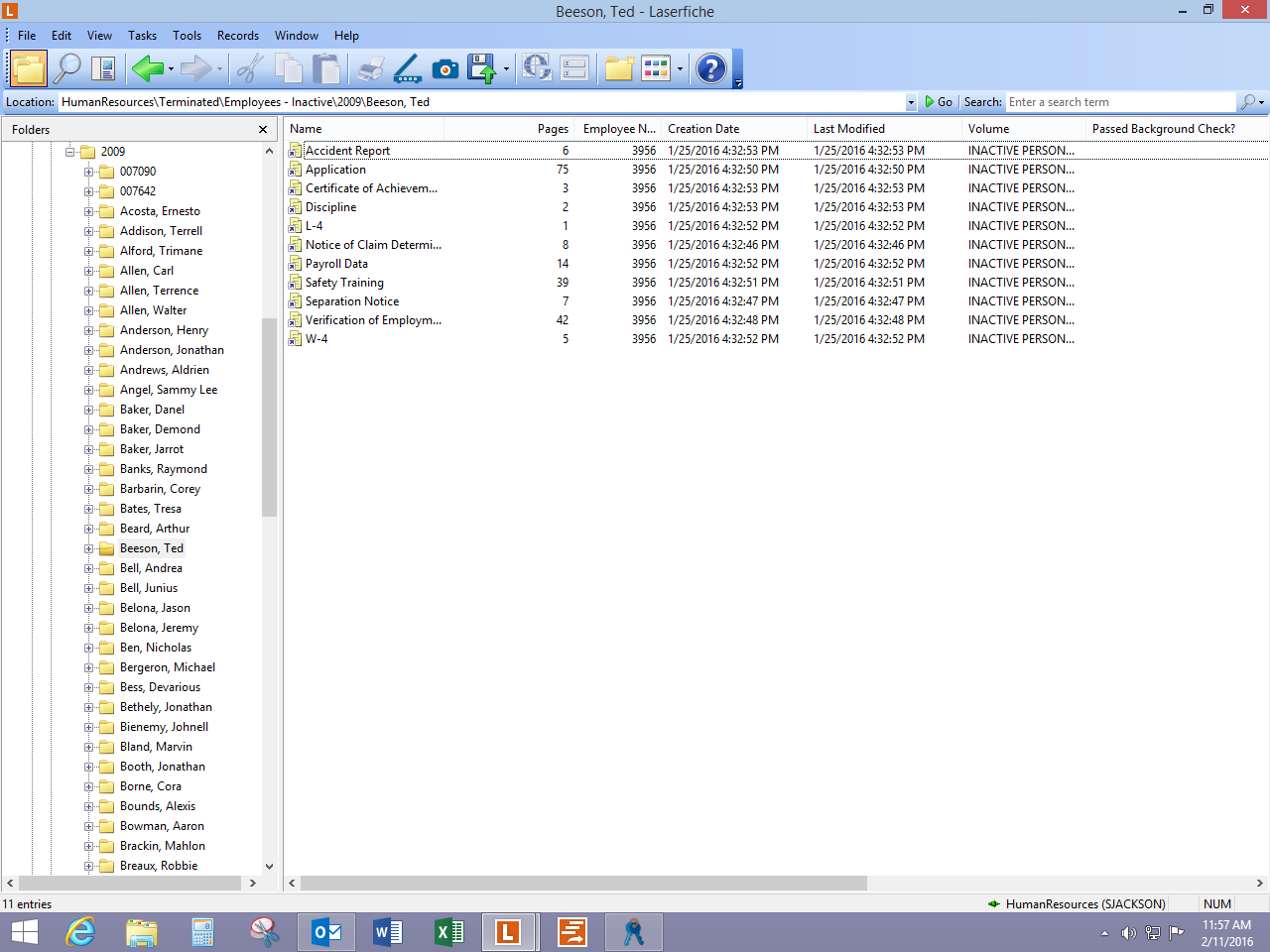
Task: Expand the Acosta, Ernesto folder node
Action: (89, 211)
